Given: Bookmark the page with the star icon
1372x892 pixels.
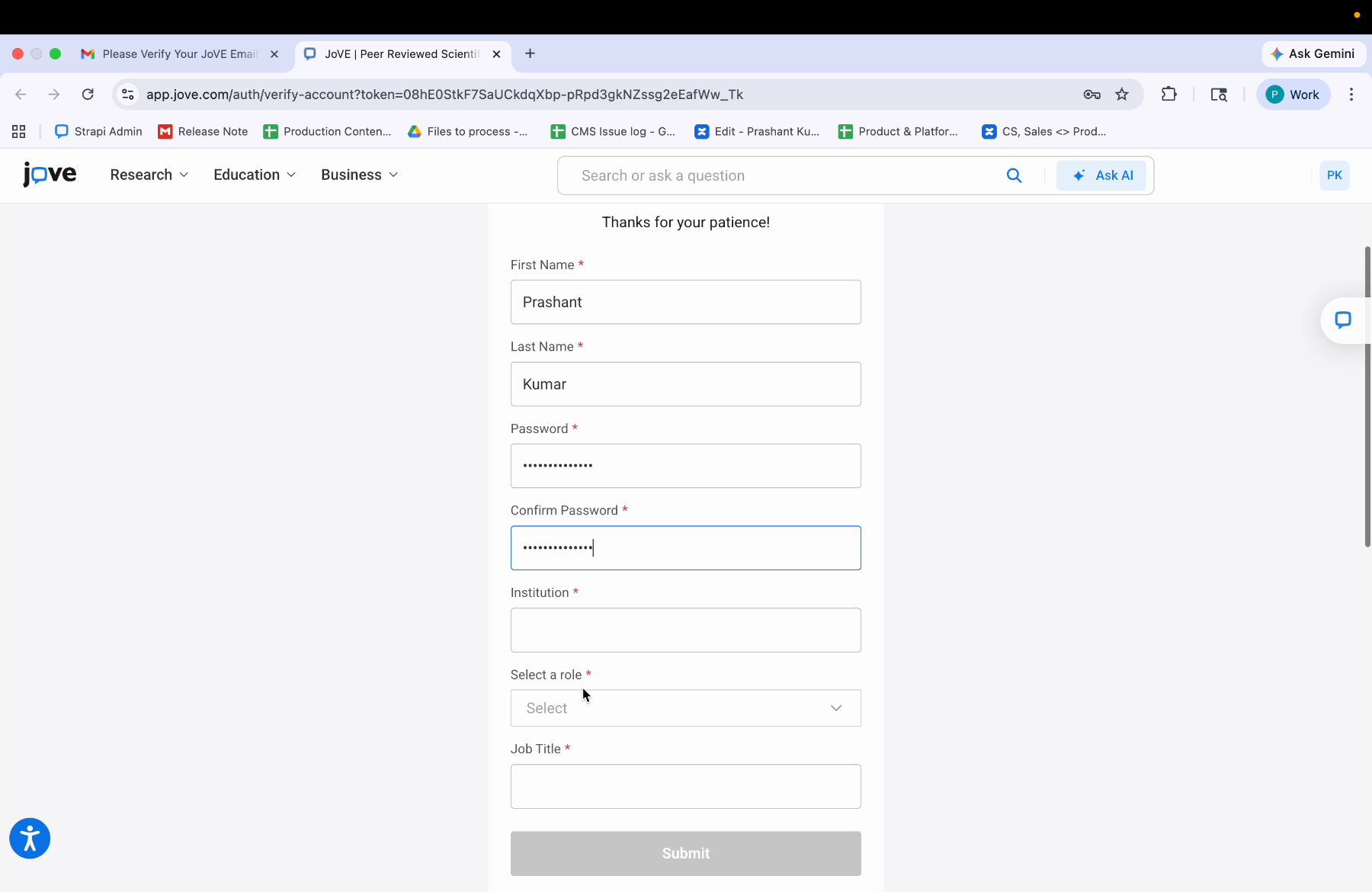Looking at the screenshot, I should pos(1122,94).
